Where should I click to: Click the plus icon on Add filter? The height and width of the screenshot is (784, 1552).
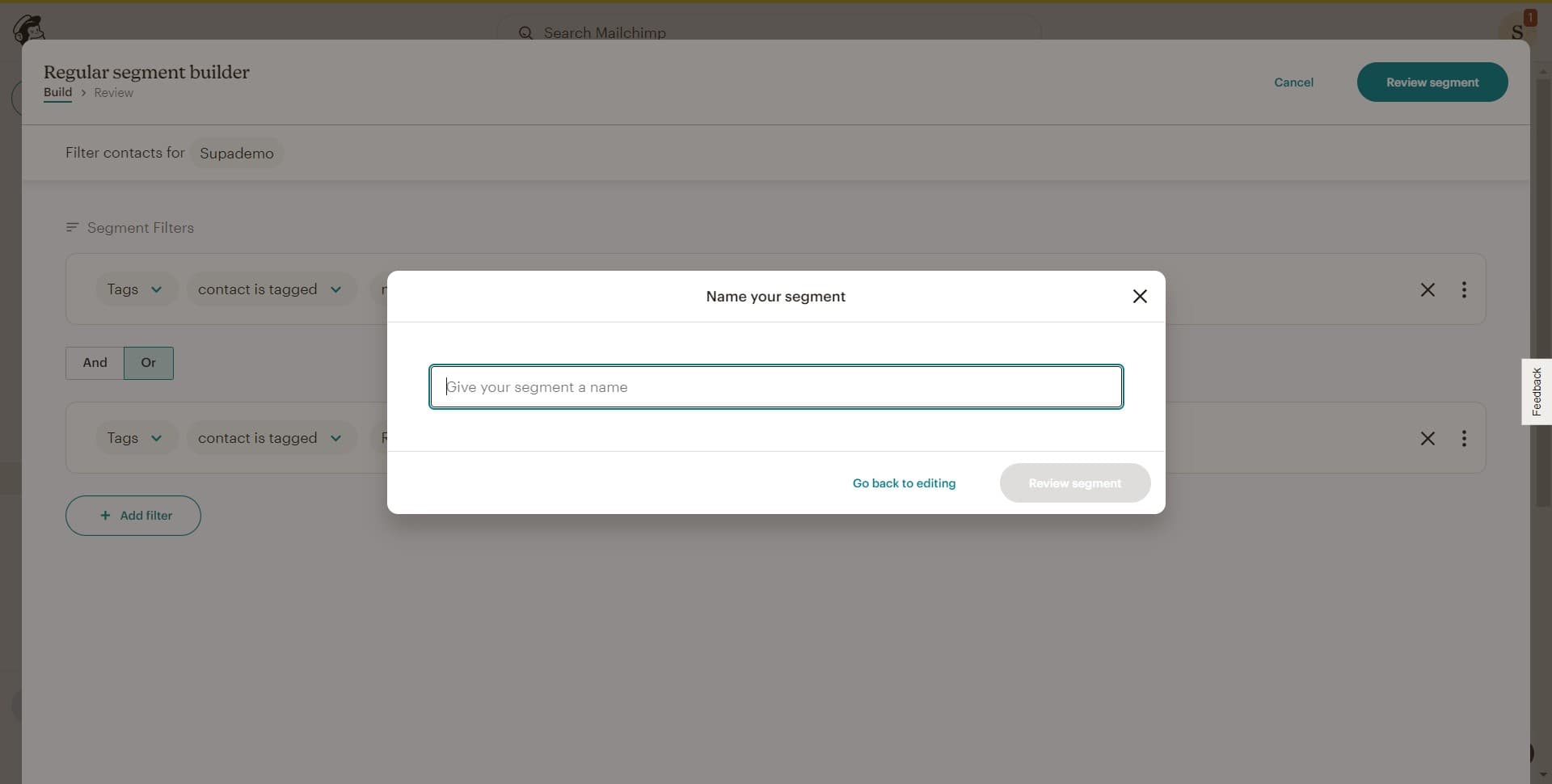point(104,516)
